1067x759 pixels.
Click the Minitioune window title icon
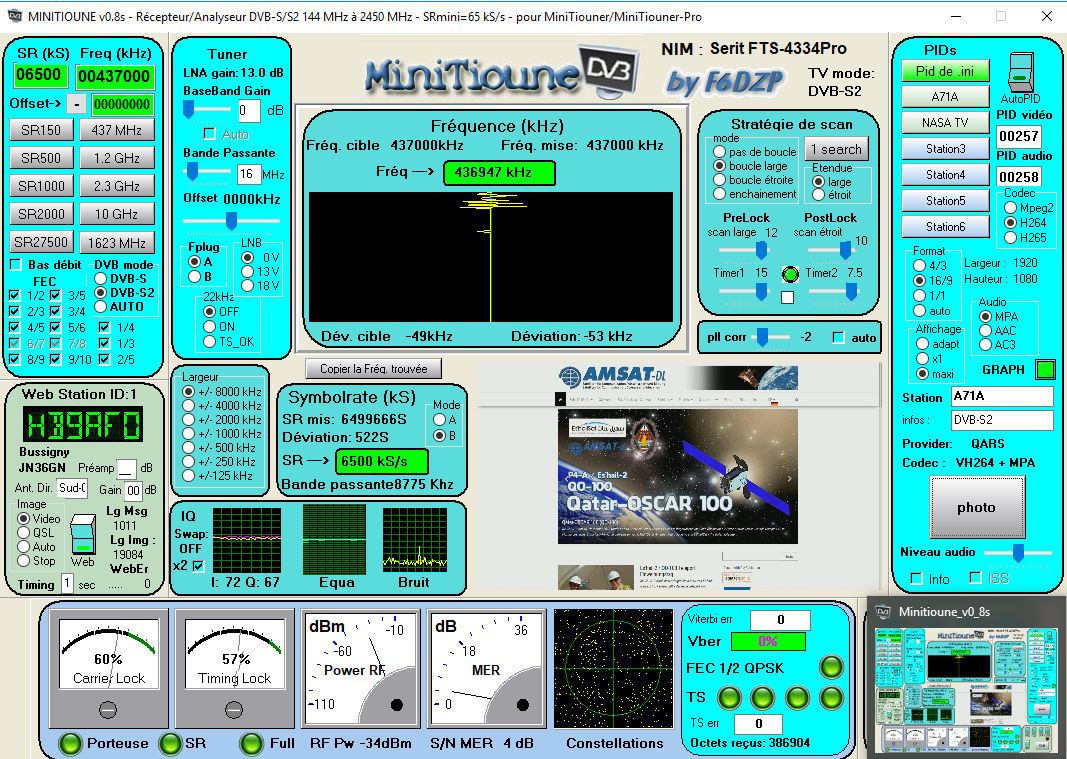(x=14, y=16)
